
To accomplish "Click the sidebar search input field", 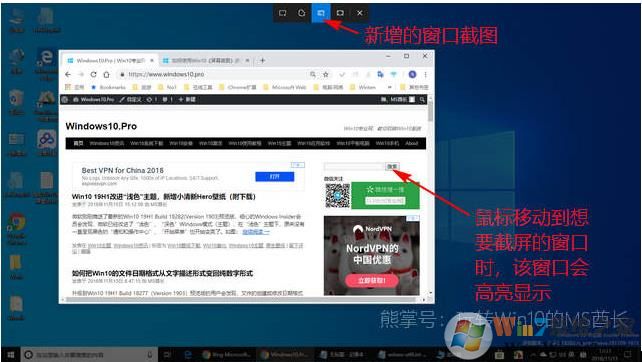I will [354, 166].
